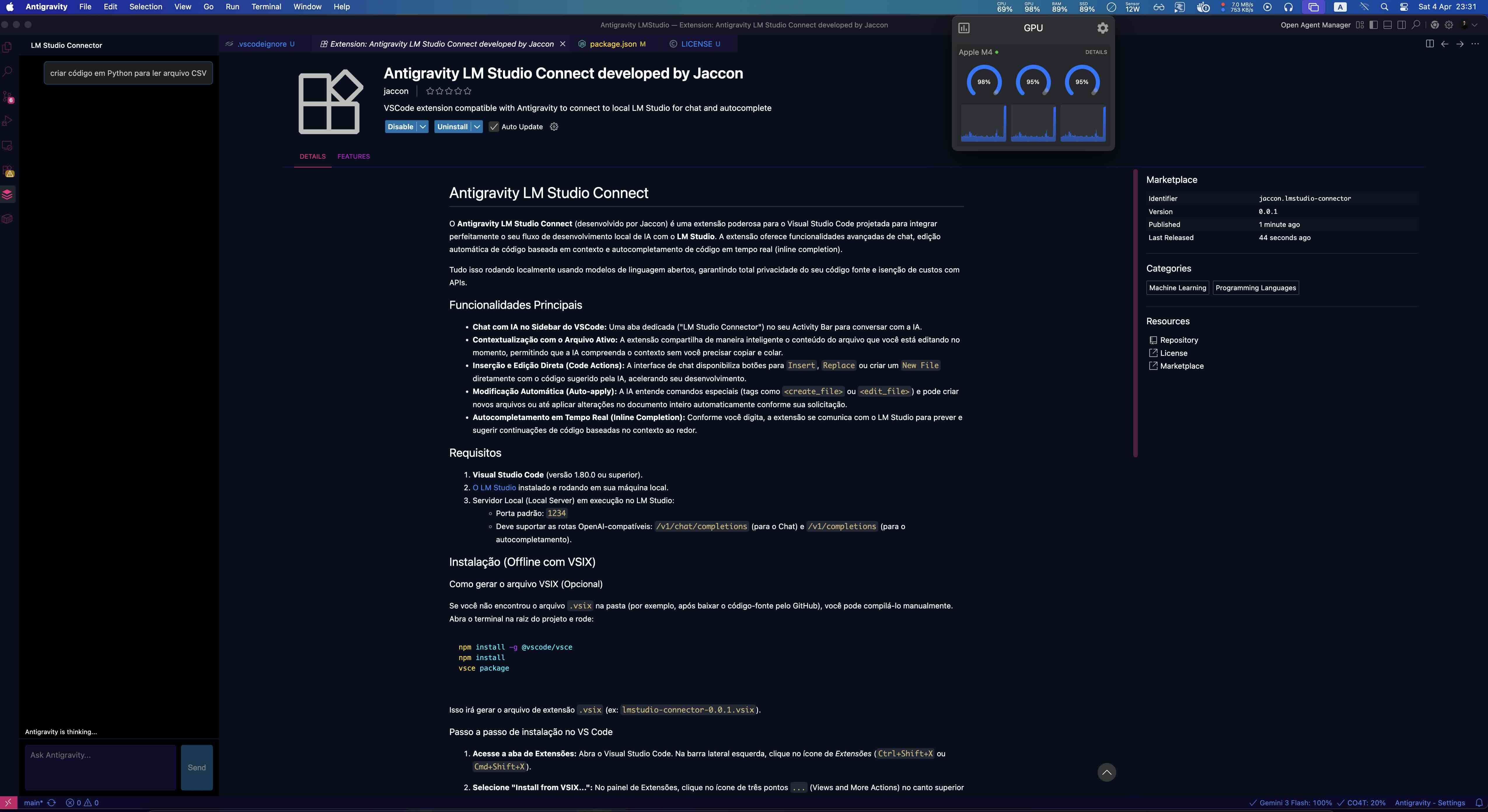Toggle the bottom panel layout icon
The image size is (1488, 812).
coord(1388,25)
